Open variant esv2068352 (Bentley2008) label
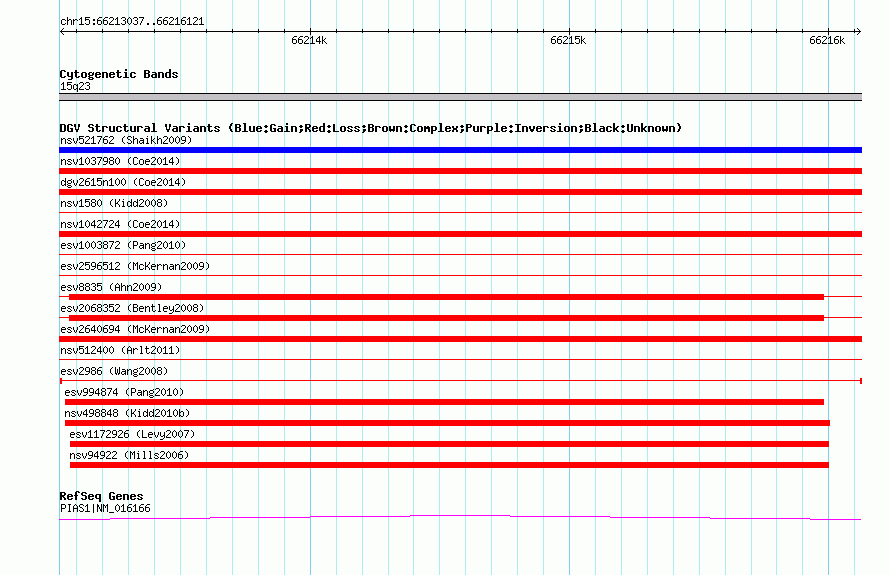 coord(132,308)
